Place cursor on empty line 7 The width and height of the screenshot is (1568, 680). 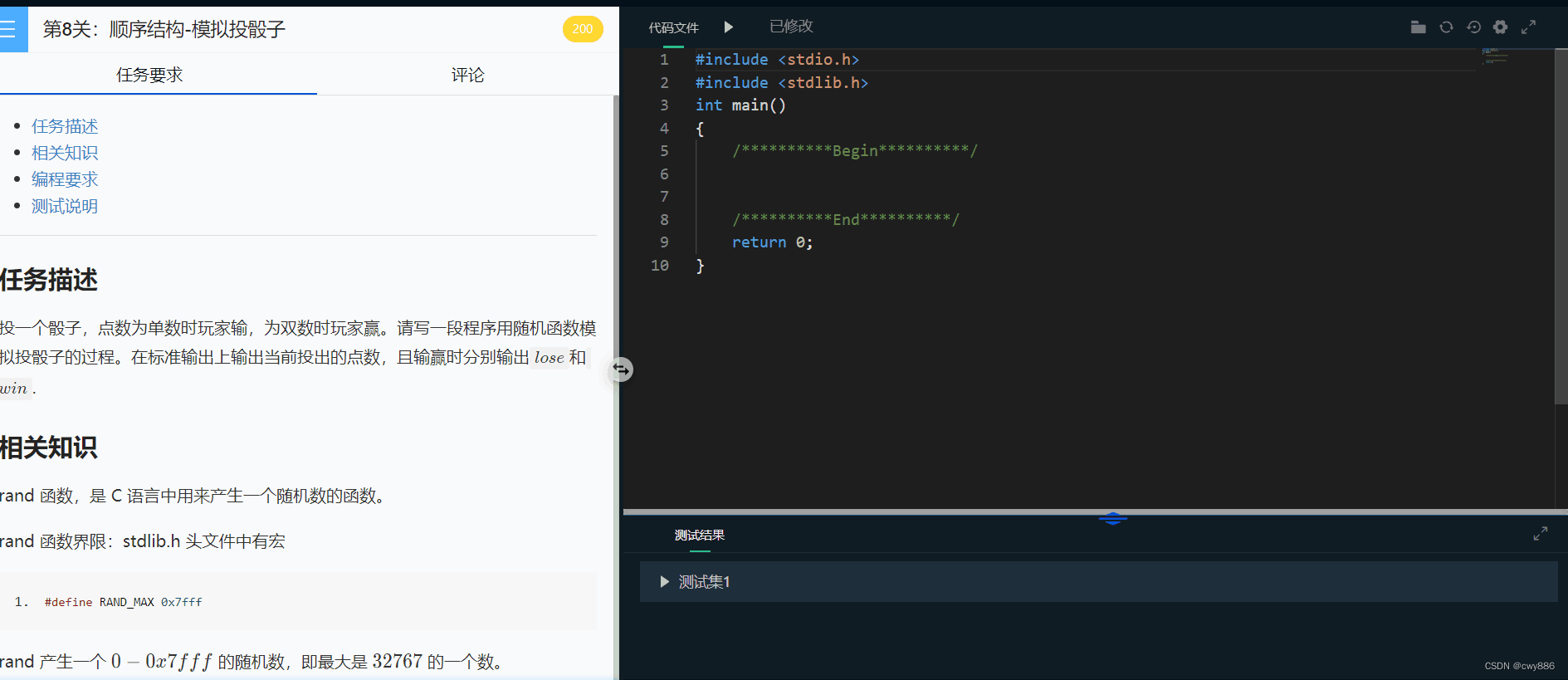pos(1083,197)
